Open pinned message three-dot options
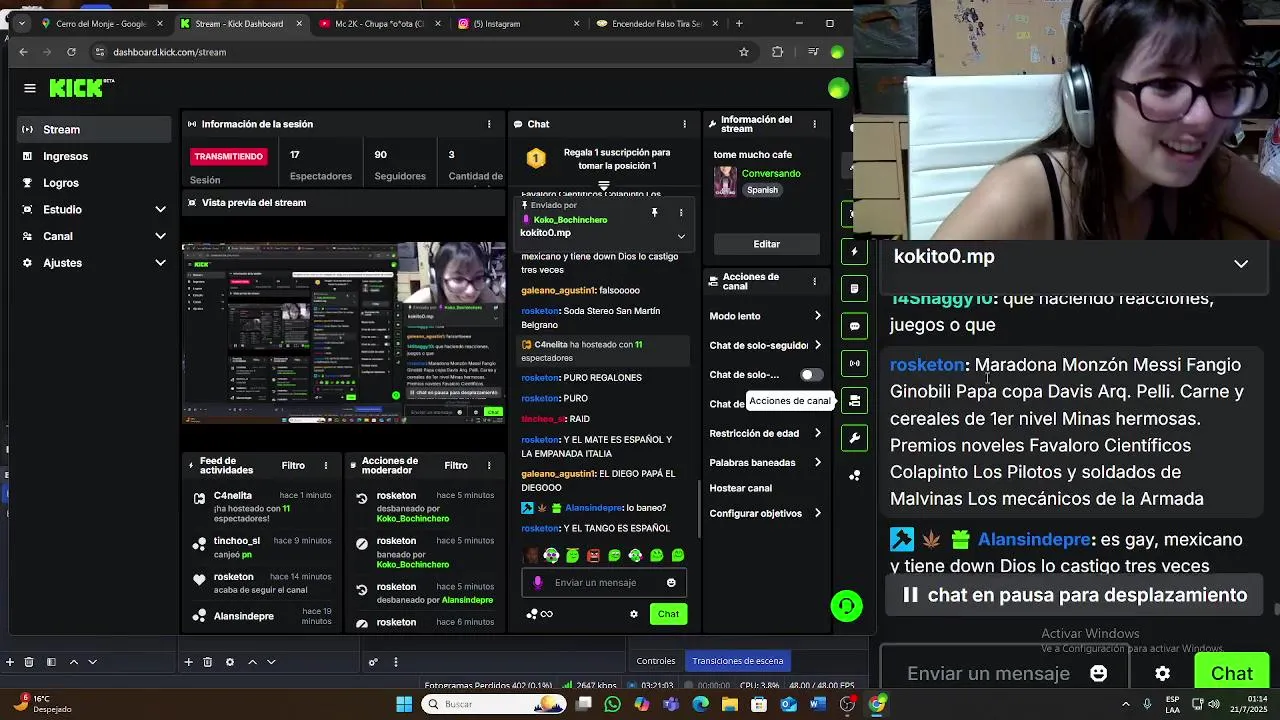Screen dimensions: 1280x720 tap(681, 212)
